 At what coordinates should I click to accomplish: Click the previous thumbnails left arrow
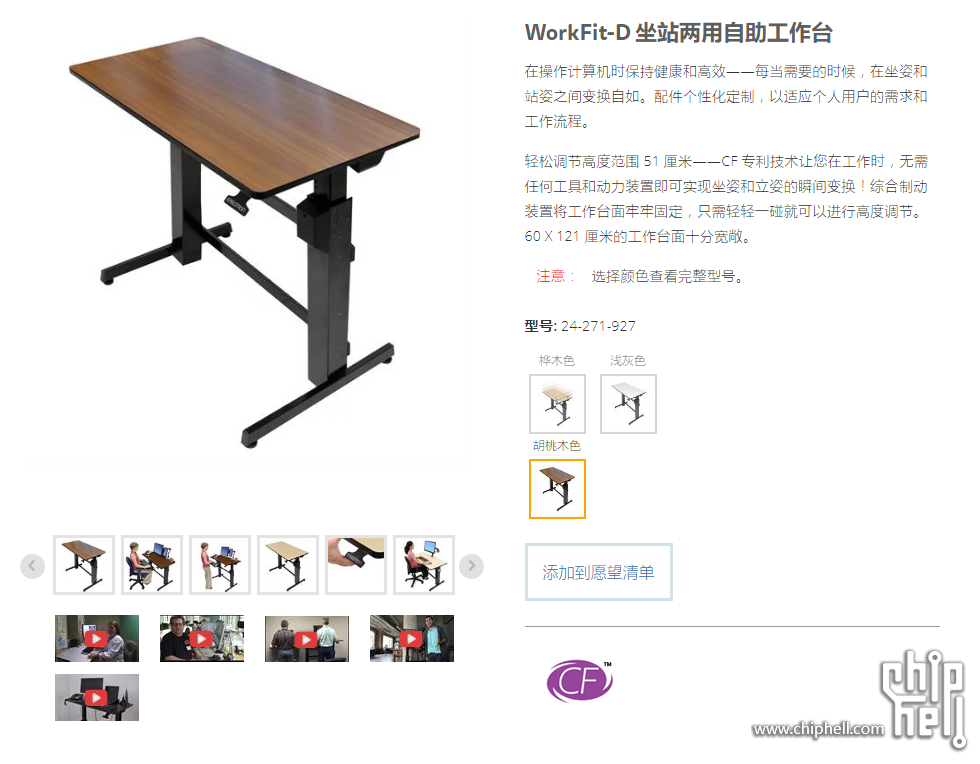pyautogui.click(x=32, y=566)
